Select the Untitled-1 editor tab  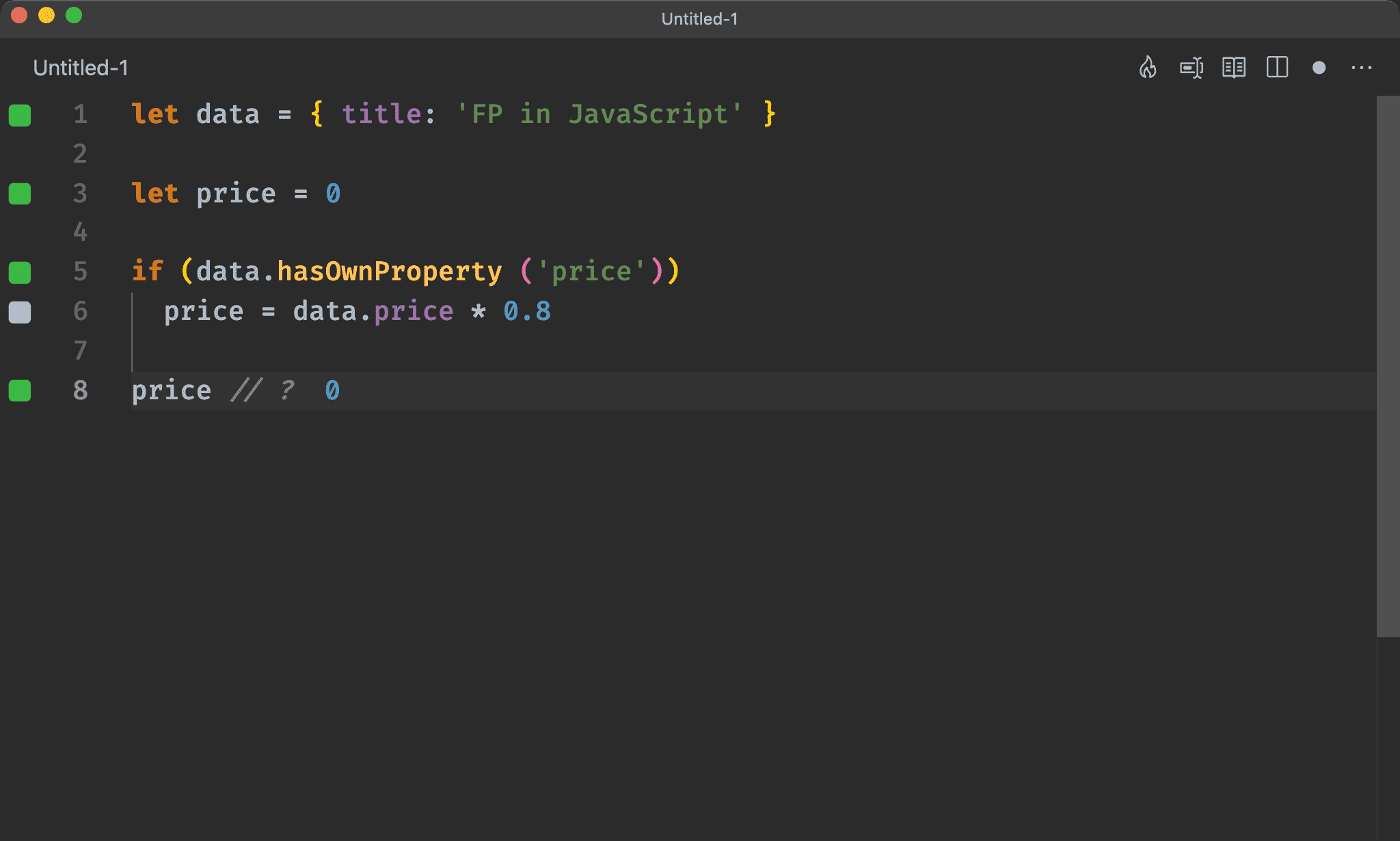[x=81, y=68]
